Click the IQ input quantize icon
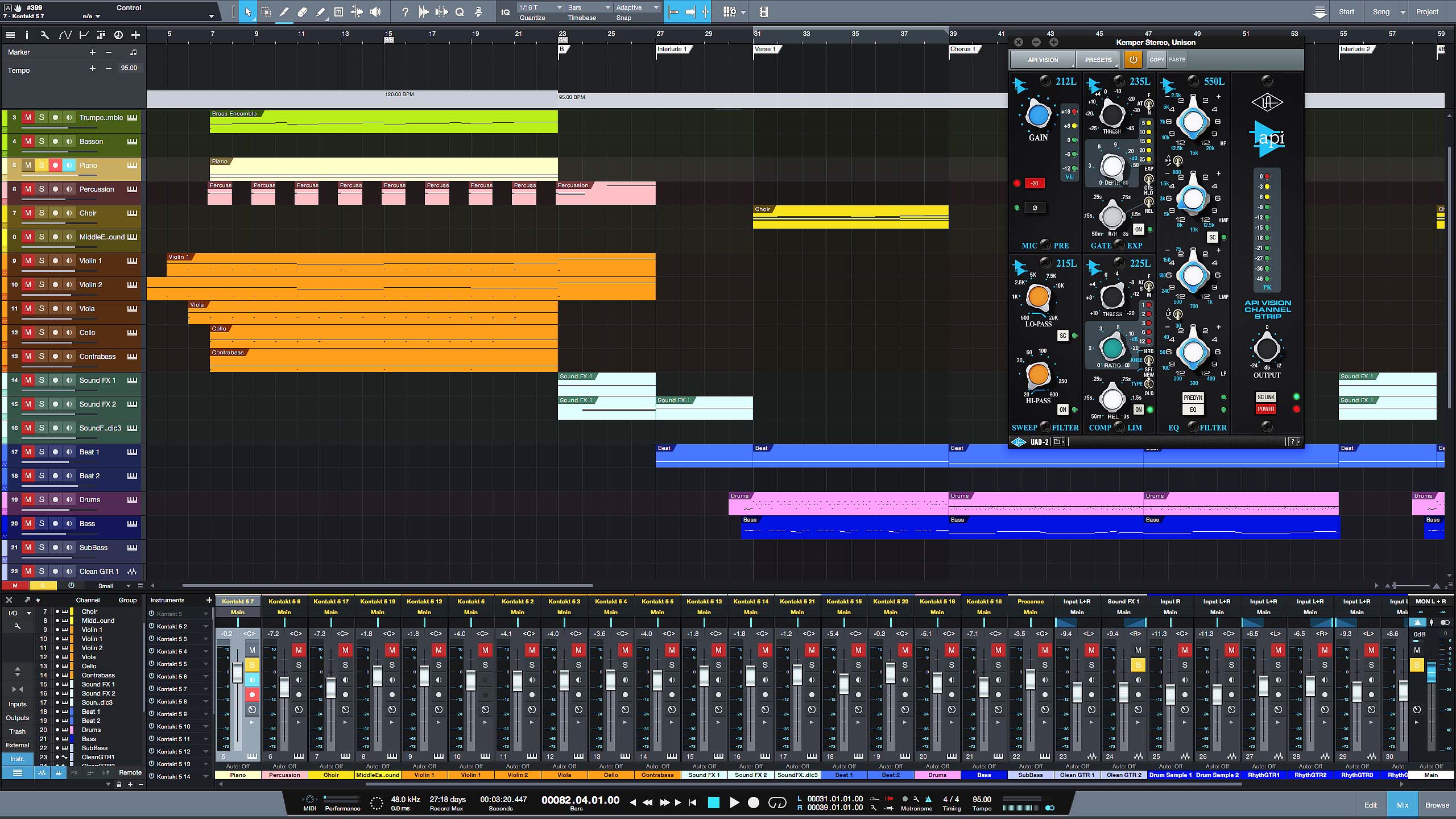1456x819 pixels. tap(505, 12)
